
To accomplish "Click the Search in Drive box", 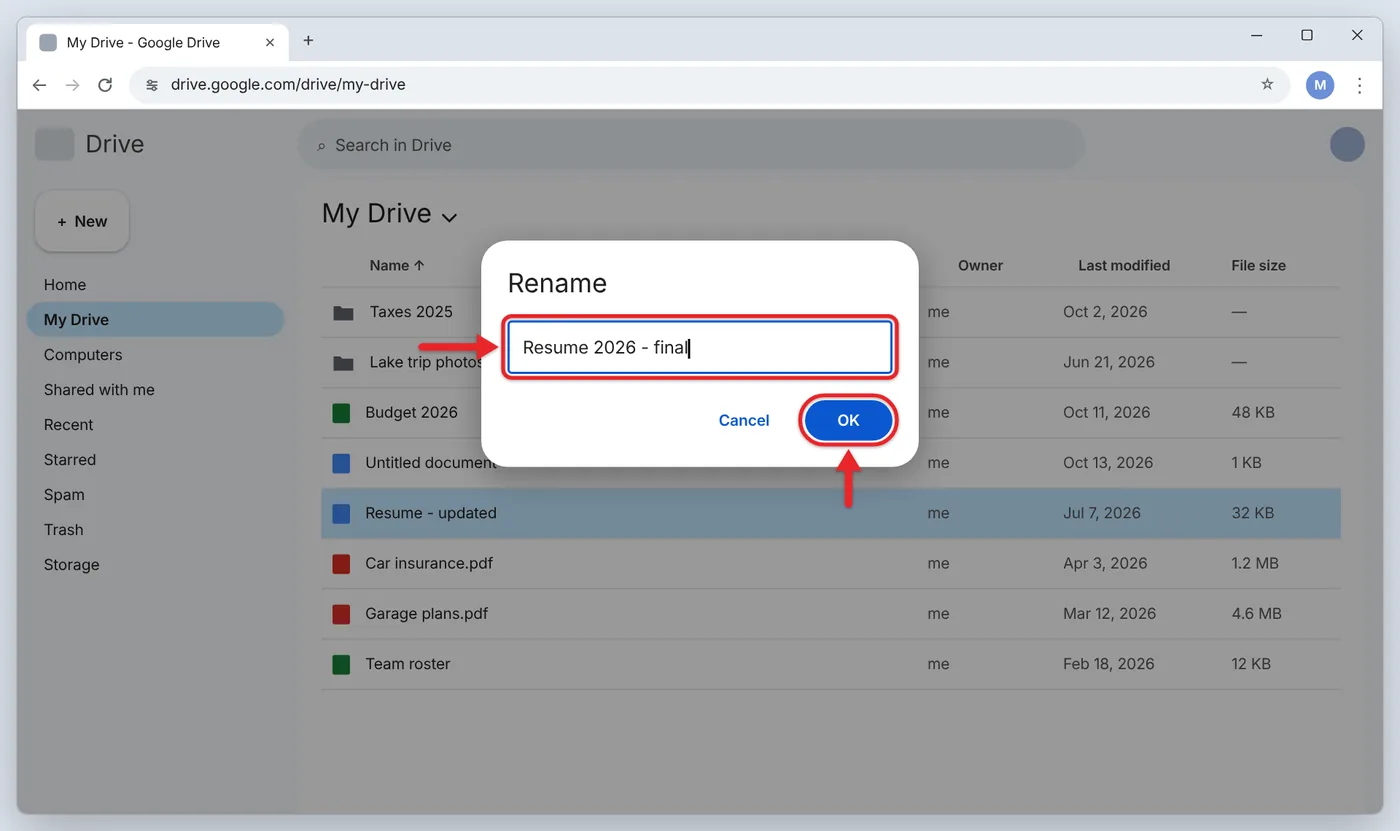I will pyautogui.click(x=692, y=145).
